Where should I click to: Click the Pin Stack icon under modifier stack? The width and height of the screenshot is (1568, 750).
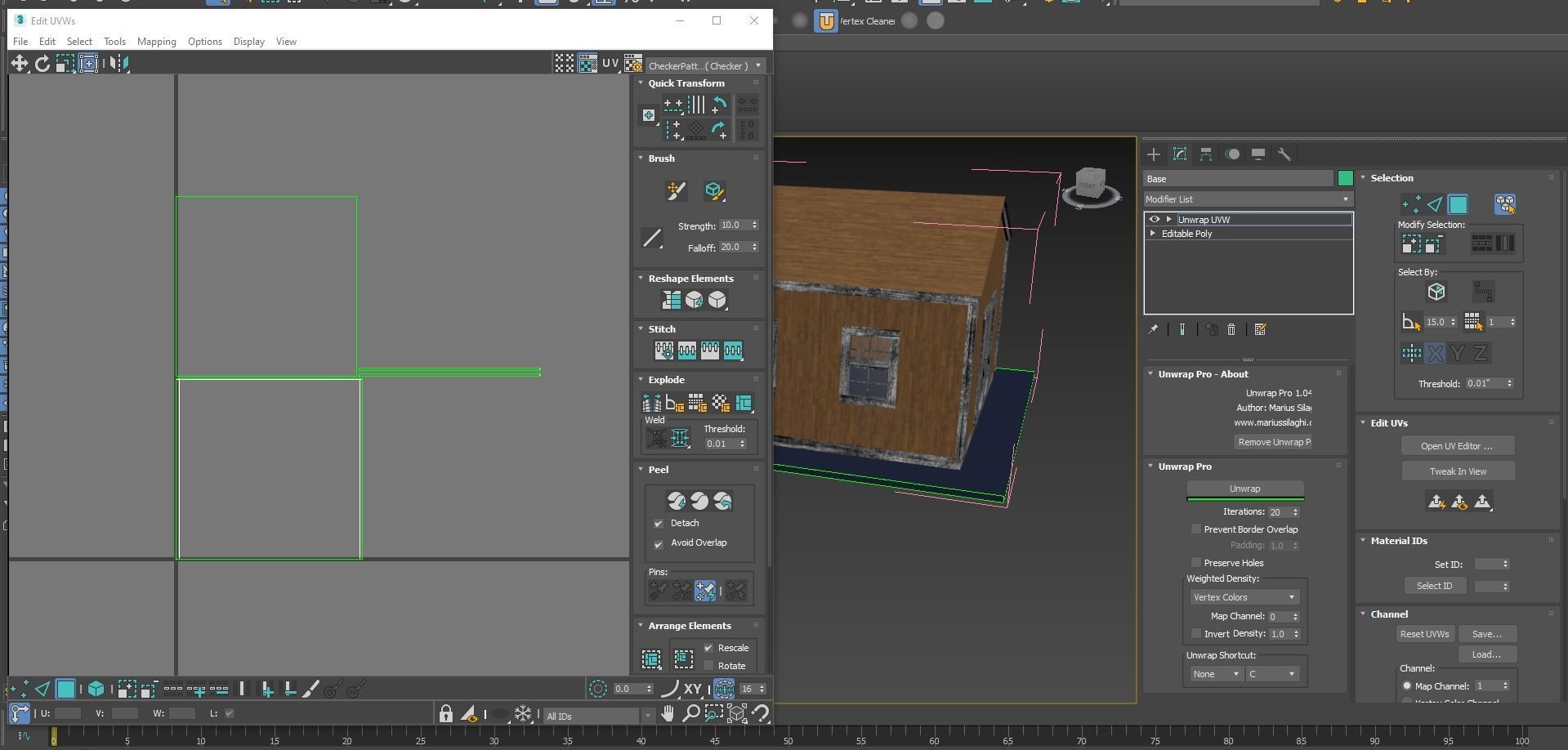point(1153,329)
